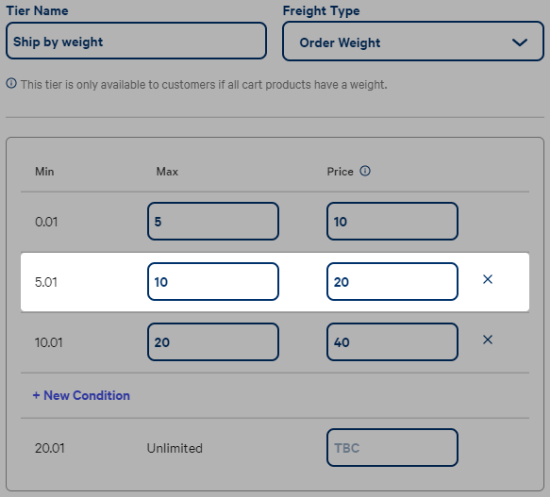Select the Max field containing 5
550x497 pixels.
[213, 221]
